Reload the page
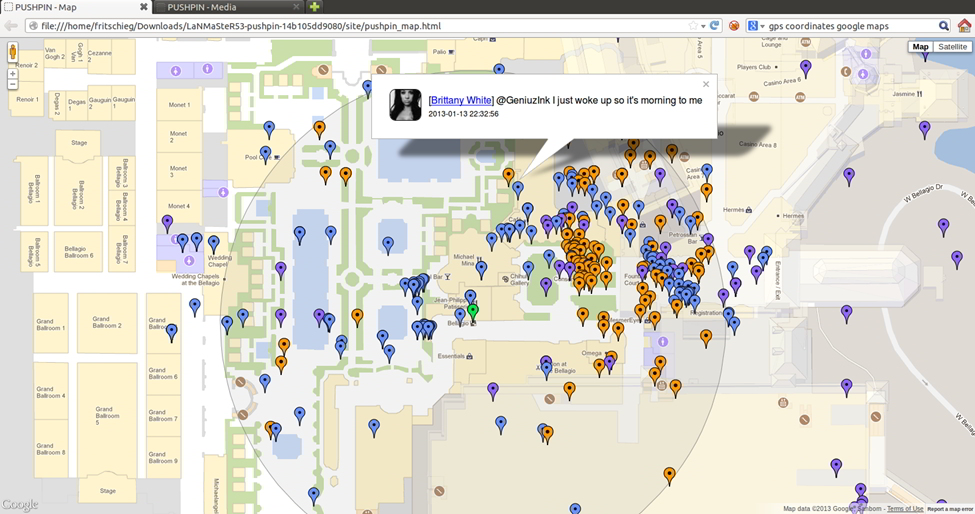 coord(714,25)
